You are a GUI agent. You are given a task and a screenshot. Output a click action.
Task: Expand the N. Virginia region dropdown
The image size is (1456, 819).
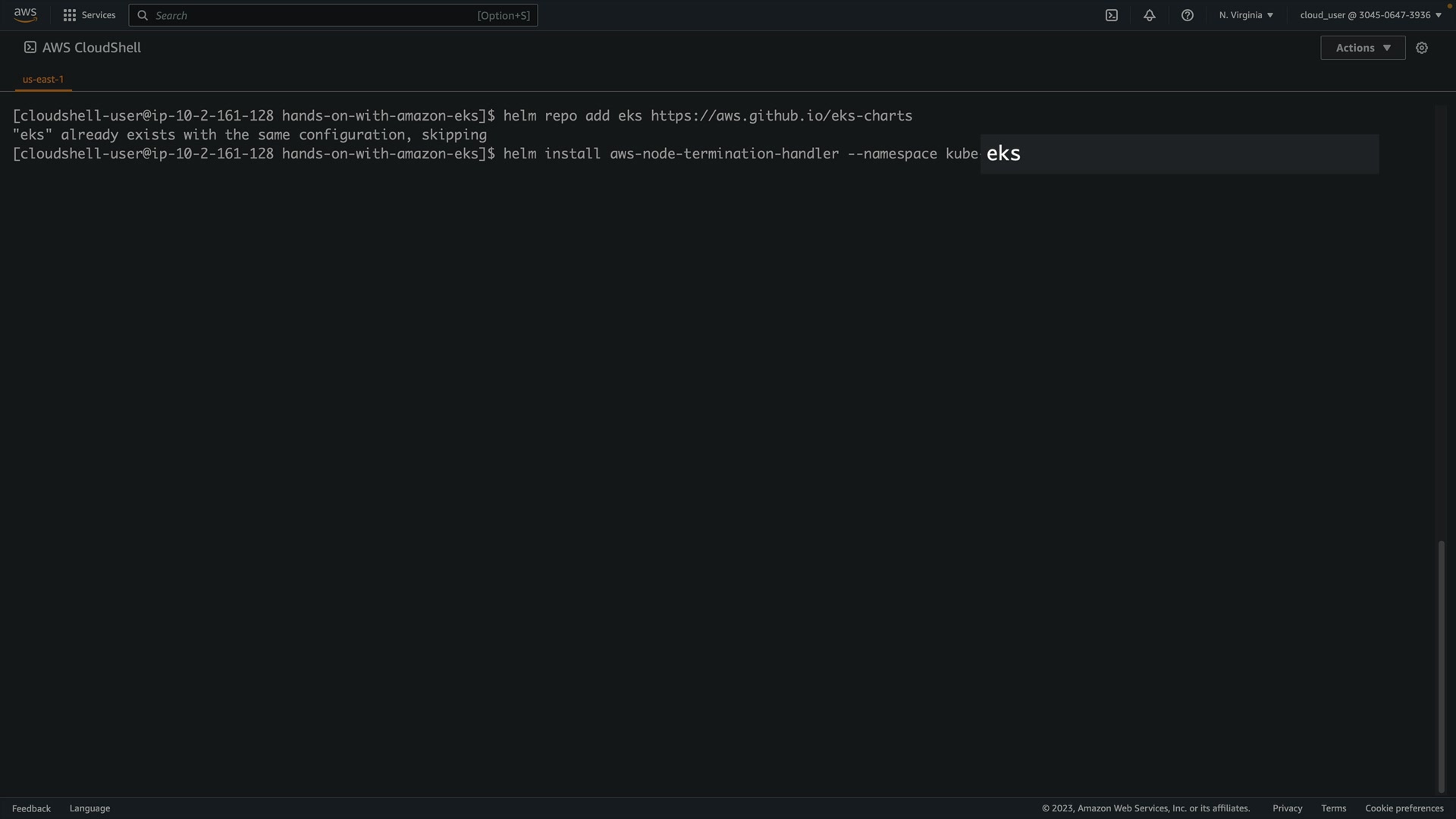[x=1246, y=15]
